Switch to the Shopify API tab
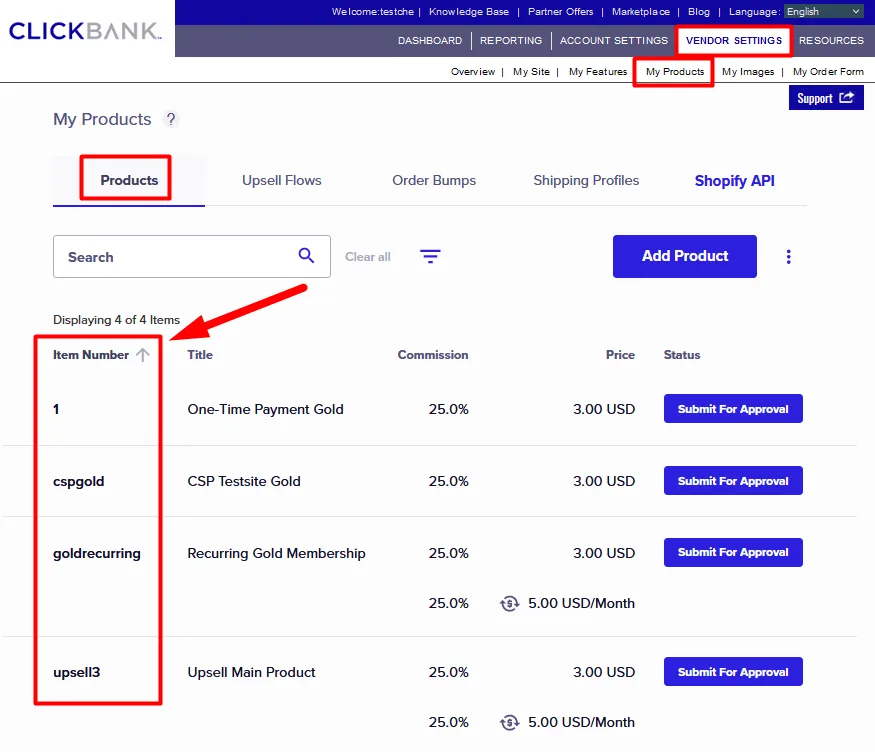The height and width of the screenshot is (752, 875). pos(734,180)
